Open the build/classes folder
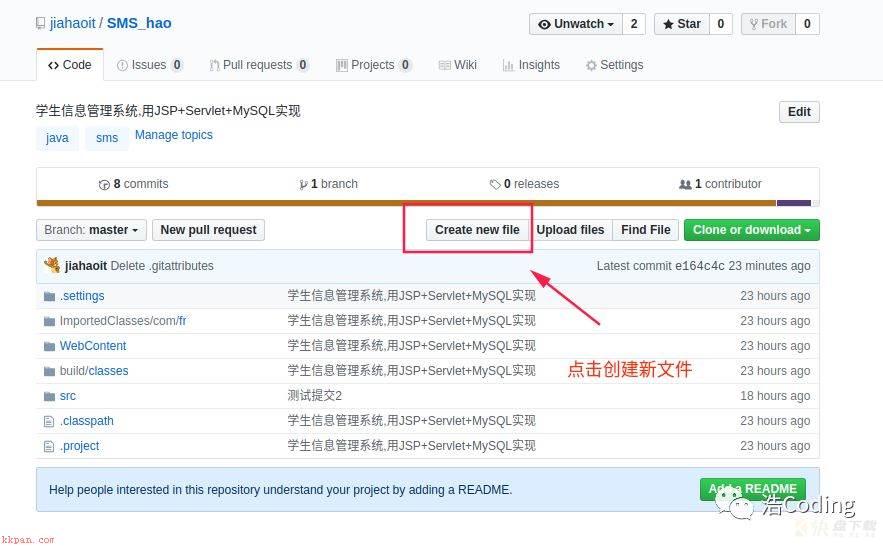883x546 pixels. pos(94,371)
